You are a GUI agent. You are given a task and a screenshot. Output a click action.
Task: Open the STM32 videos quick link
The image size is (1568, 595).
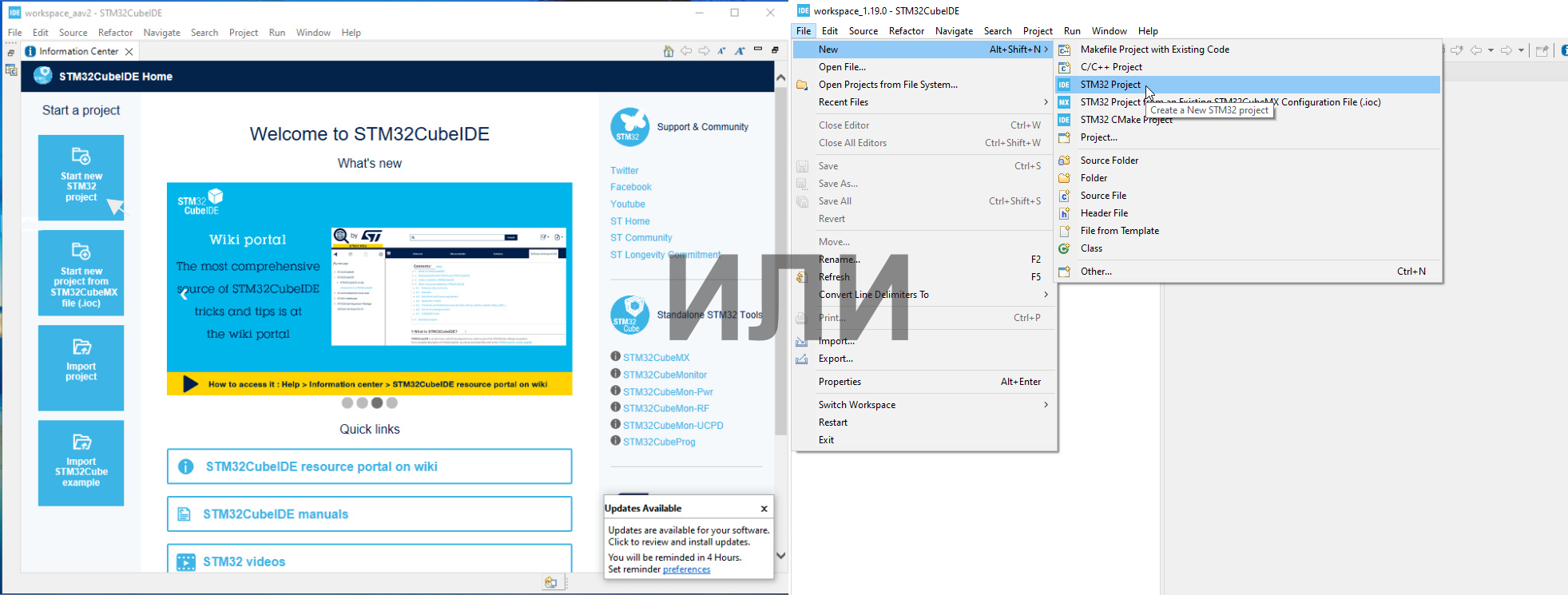tap(370, 559)
